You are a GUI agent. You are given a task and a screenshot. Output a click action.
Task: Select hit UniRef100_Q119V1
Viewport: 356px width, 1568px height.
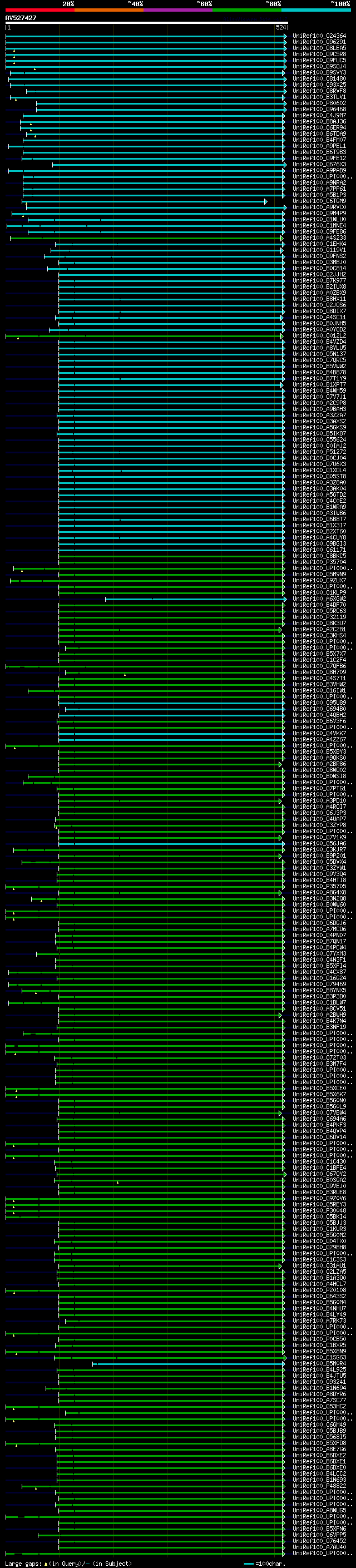[319, 250]
